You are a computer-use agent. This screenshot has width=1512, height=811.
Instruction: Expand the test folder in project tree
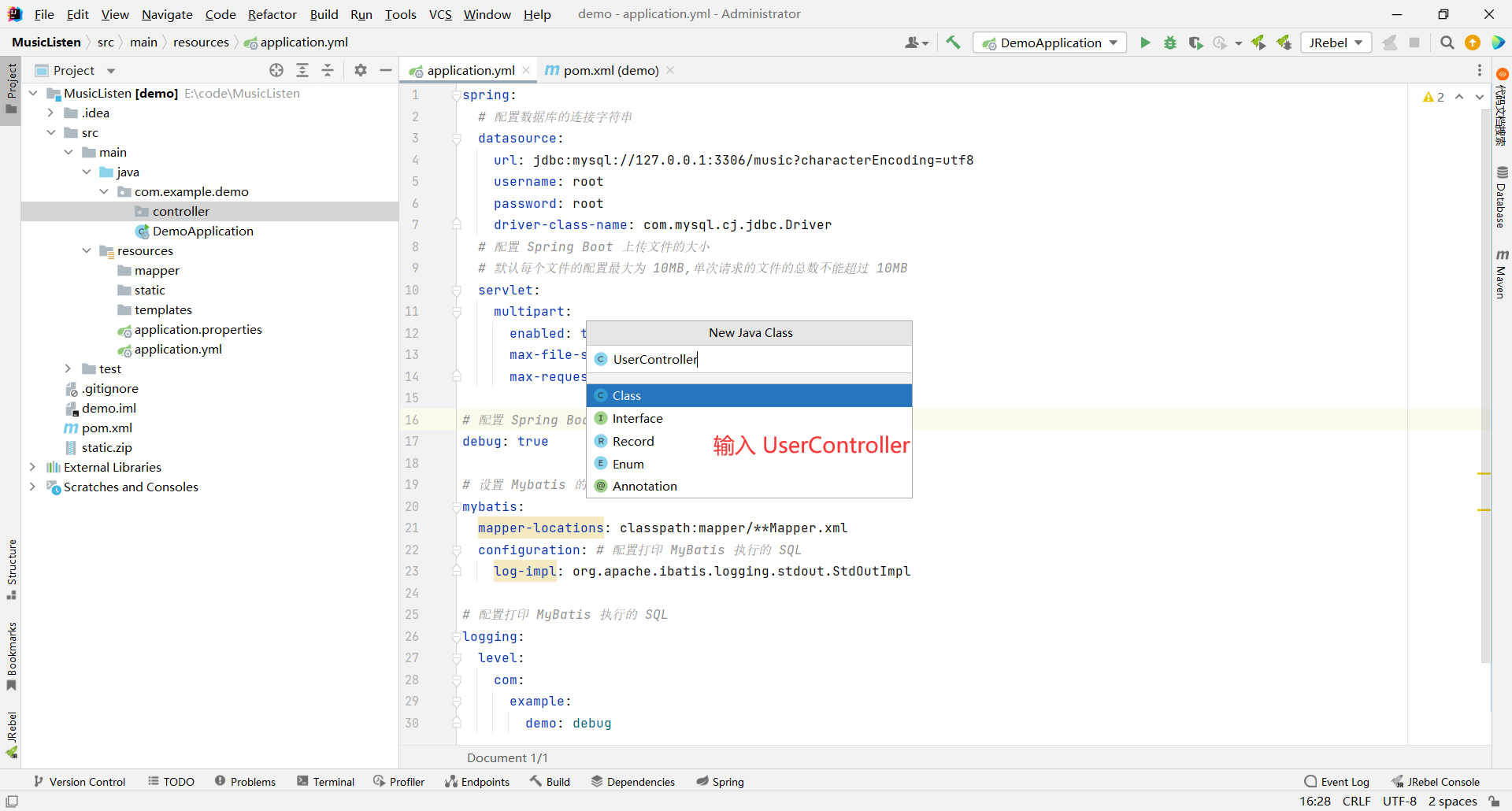pyautogui.click(x=69, y=368)
